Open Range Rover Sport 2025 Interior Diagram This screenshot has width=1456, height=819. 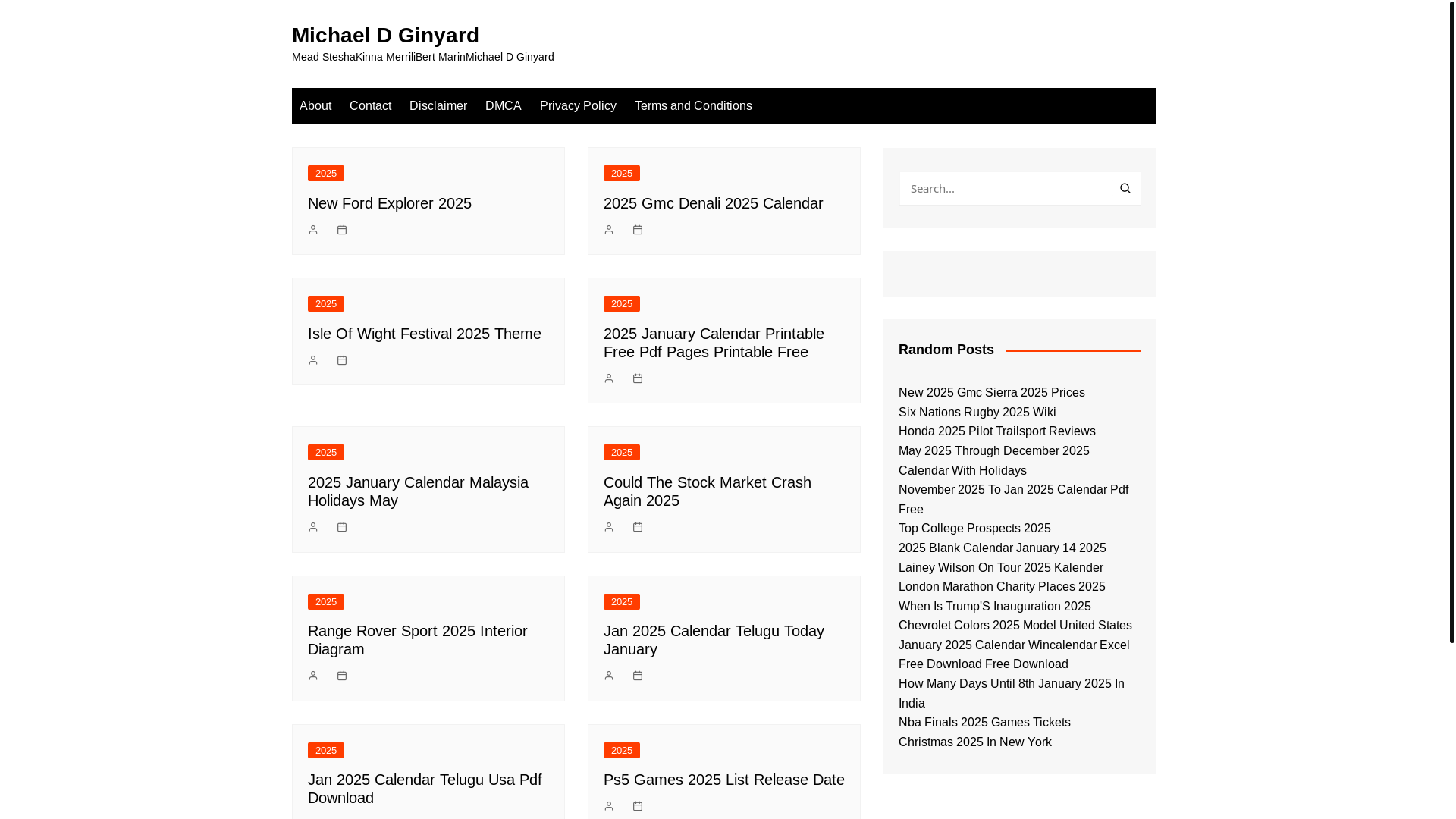click(418, 640)
